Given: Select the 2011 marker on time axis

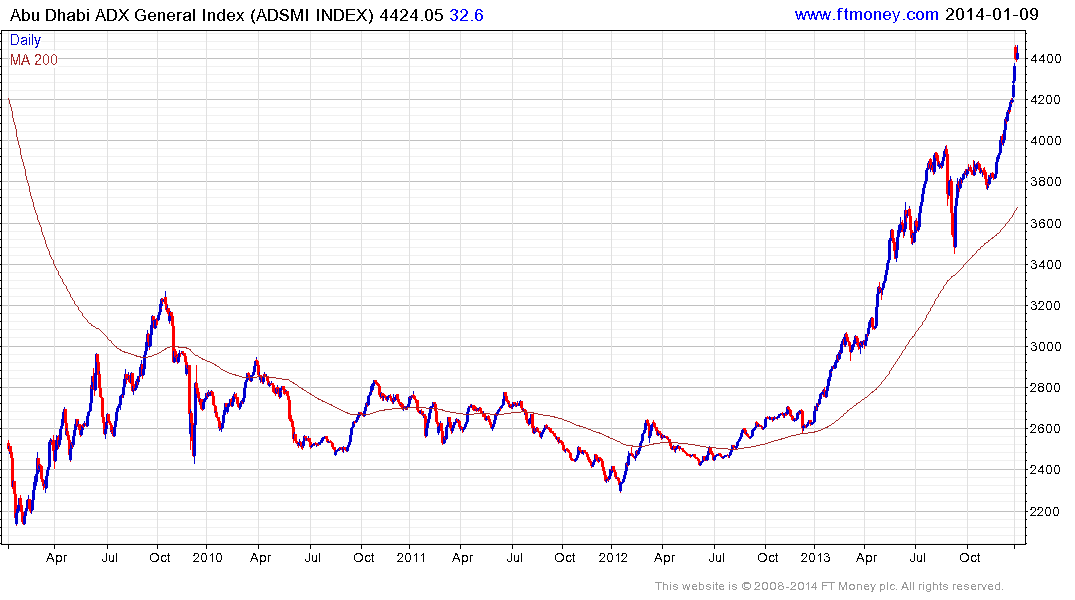Looking at the screenshot, I should [411, 556].
